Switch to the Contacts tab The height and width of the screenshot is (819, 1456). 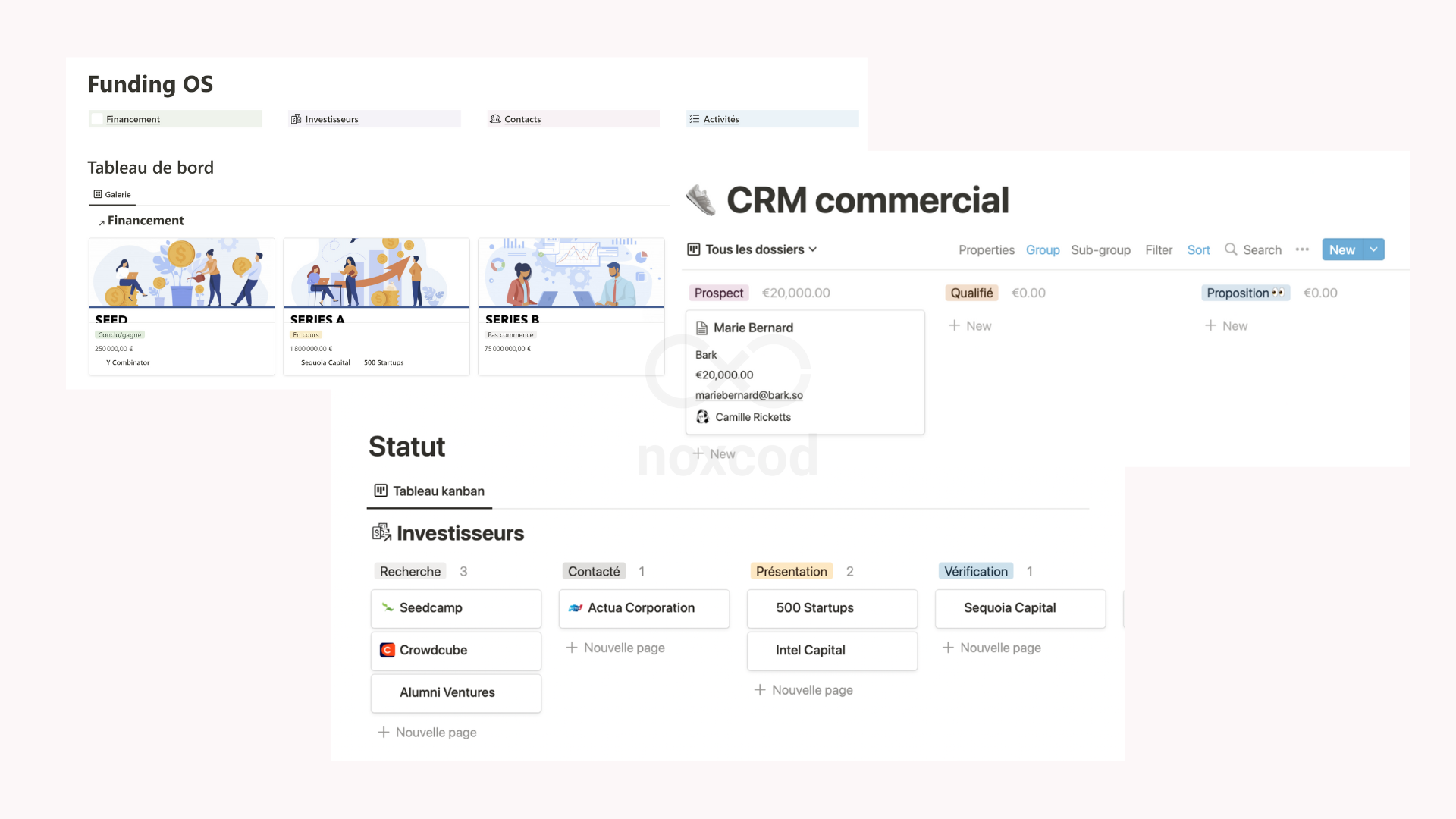[x=523, y=118]
